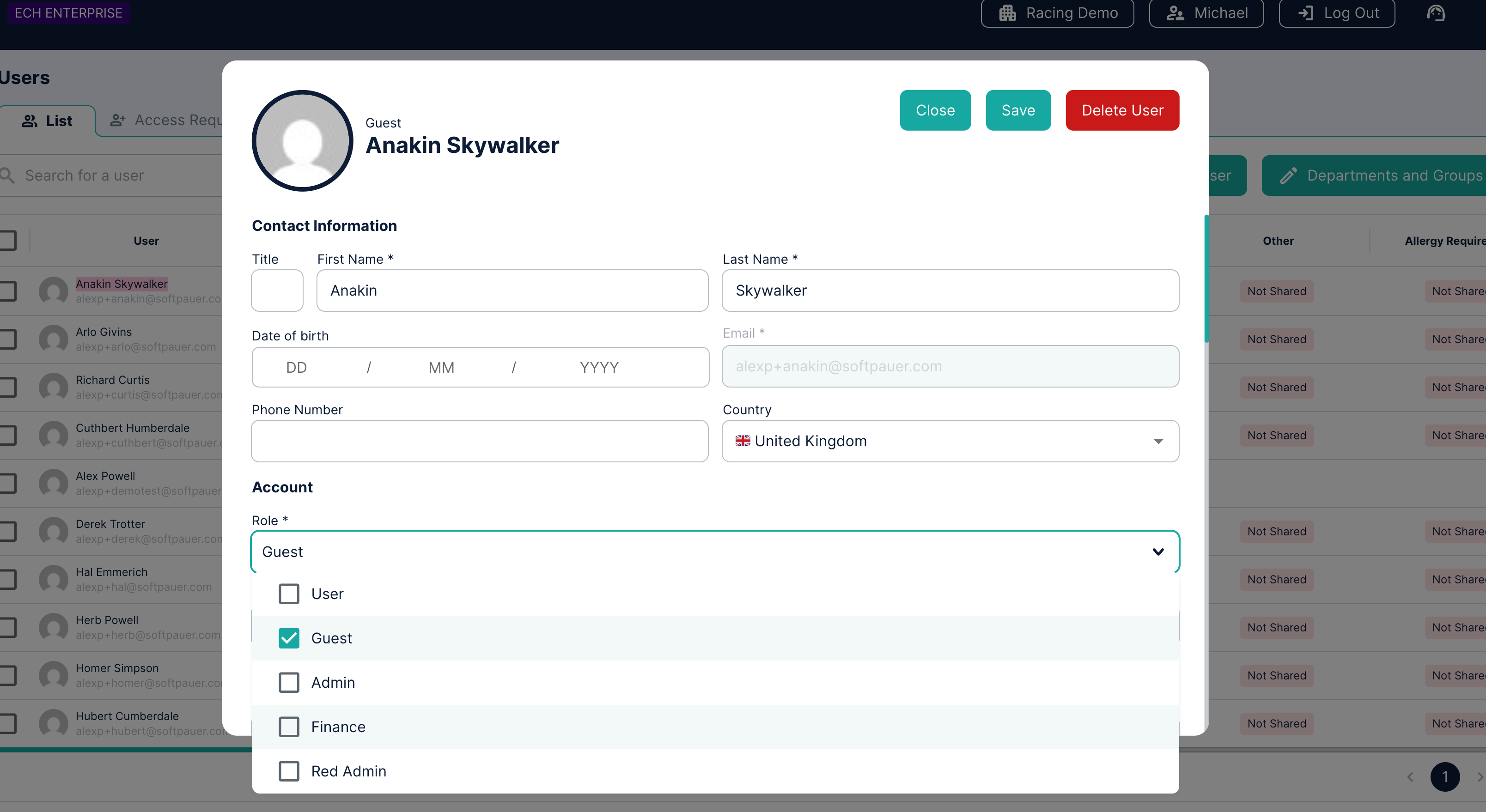
Task: Click Herb Powell avatar icon
Action: click(x=54, y=627)
